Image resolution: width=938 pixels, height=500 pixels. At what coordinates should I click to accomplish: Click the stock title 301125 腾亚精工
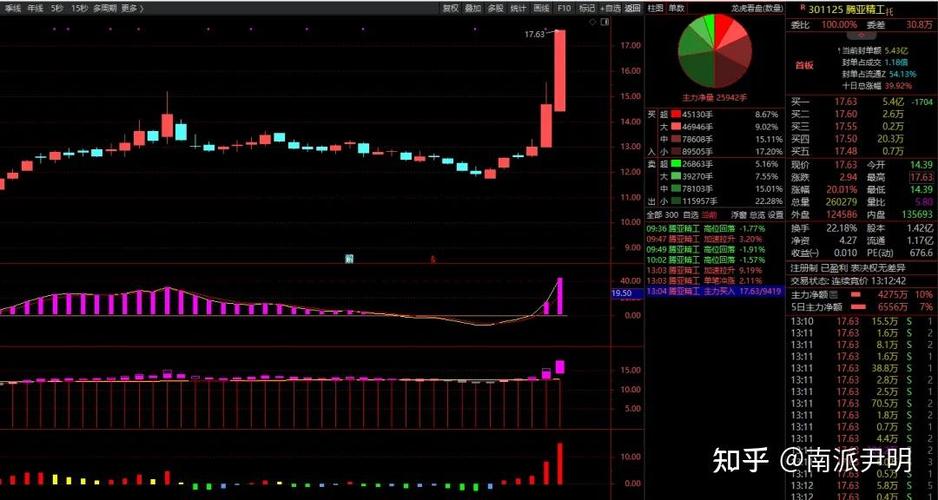[846, 9]
